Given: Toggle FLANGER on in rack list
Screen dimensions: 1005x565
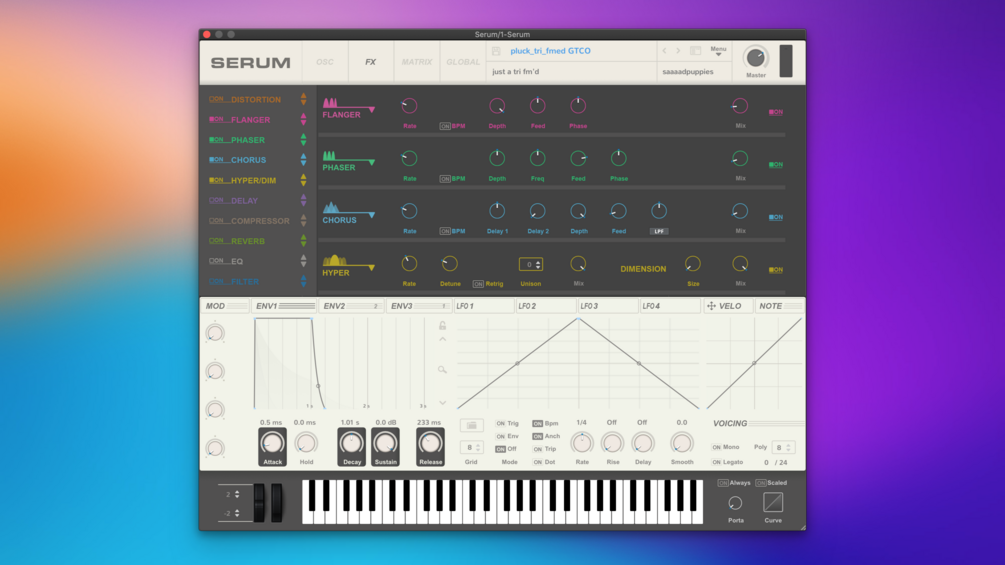Looking at the screenshot, I should 216,119.
